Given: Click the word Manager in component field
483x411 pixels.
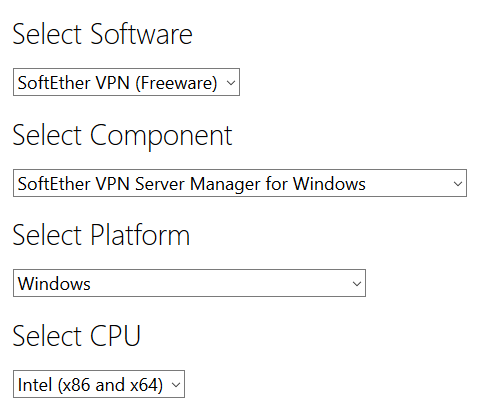Looking at the screenshot, I should tap(226, 184).
